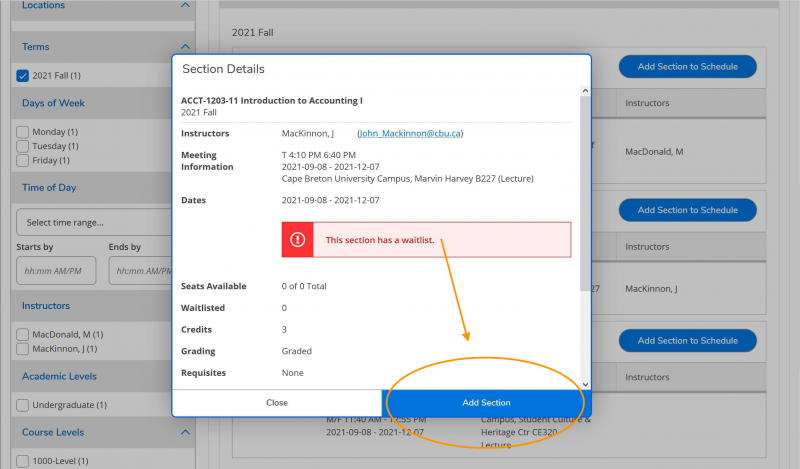Open John_Mackinnon@cbu.ca email link
The width and height of the screenshot is (800, 469).
410,133
